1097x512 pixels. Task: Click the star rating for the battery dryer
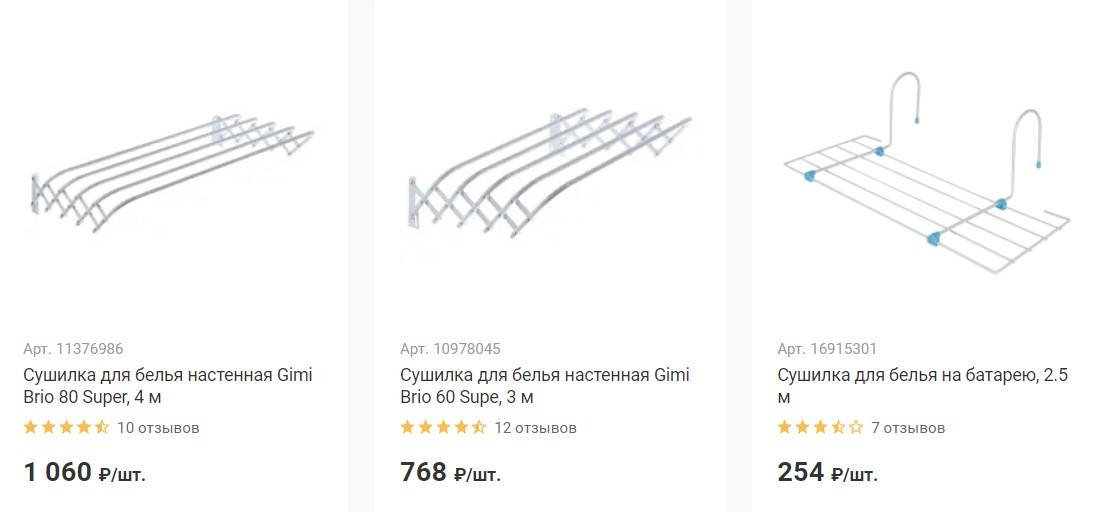pos(820,428)
